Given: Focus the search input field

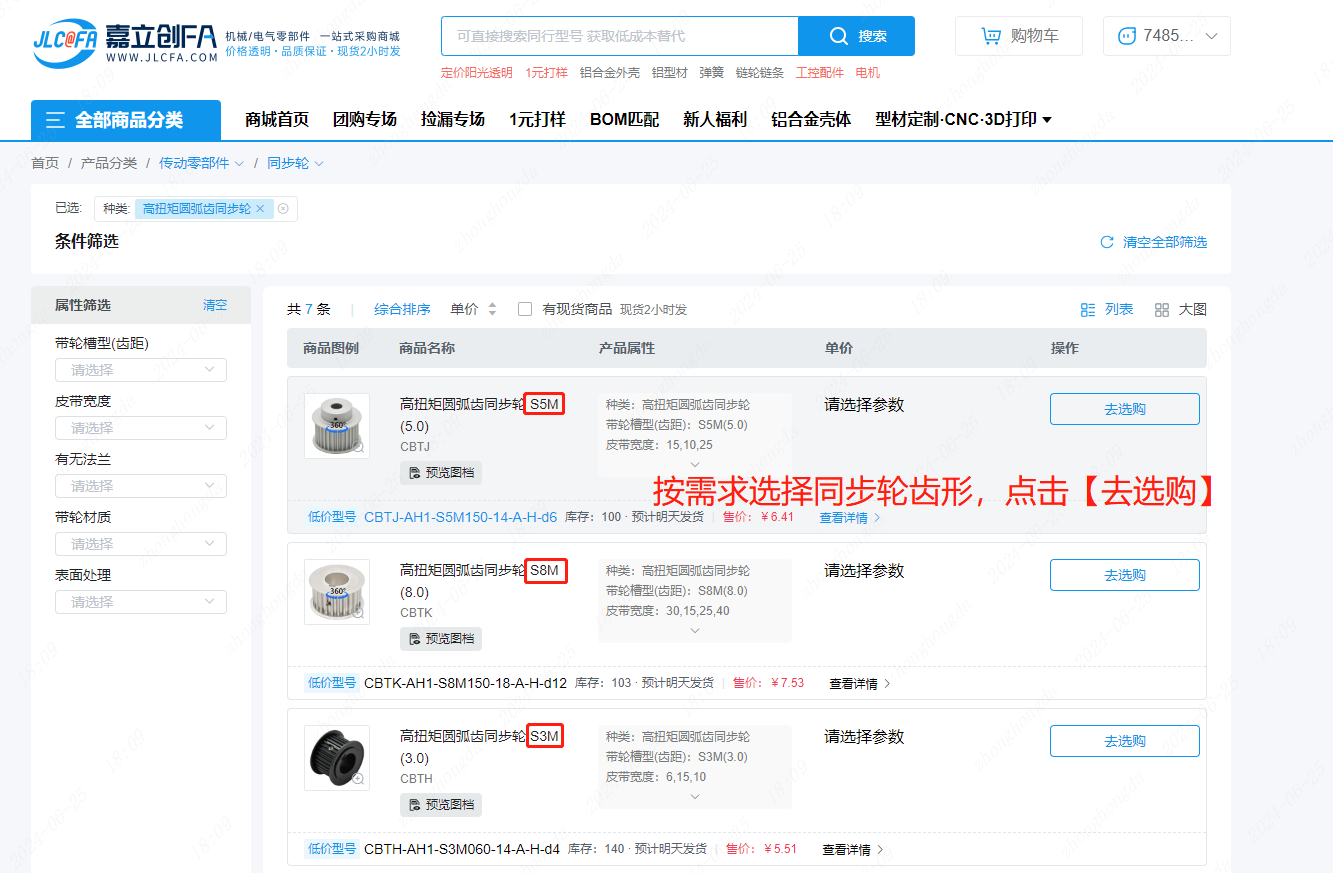Looking at the screenshot, I should (x=619, y=36).
